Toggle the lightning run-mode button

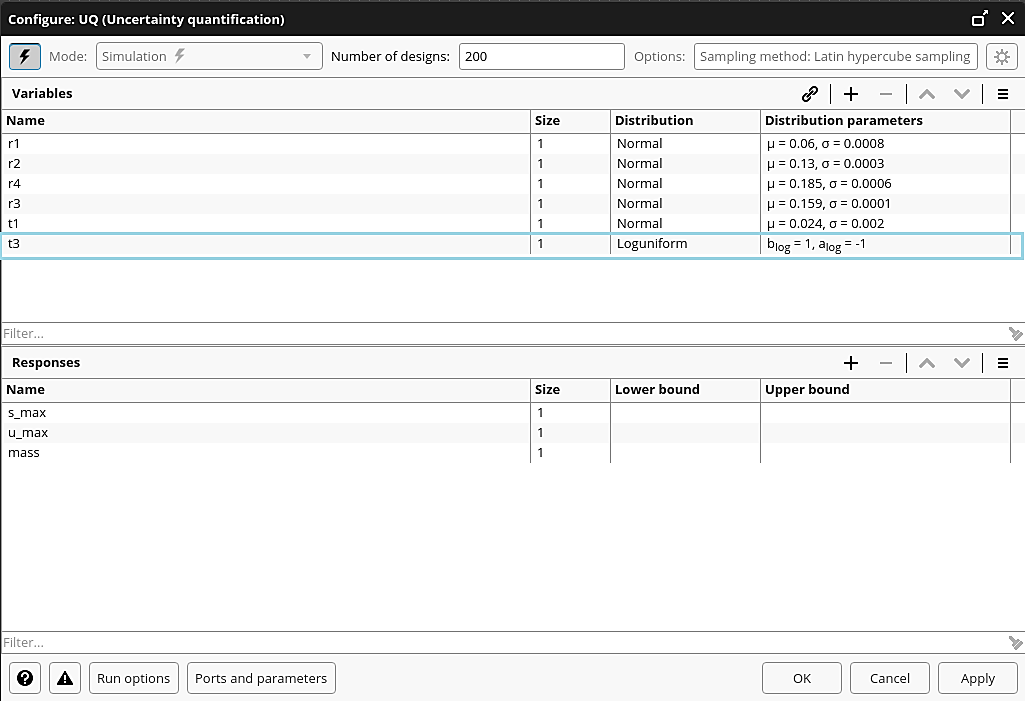[x=25, y=56]
